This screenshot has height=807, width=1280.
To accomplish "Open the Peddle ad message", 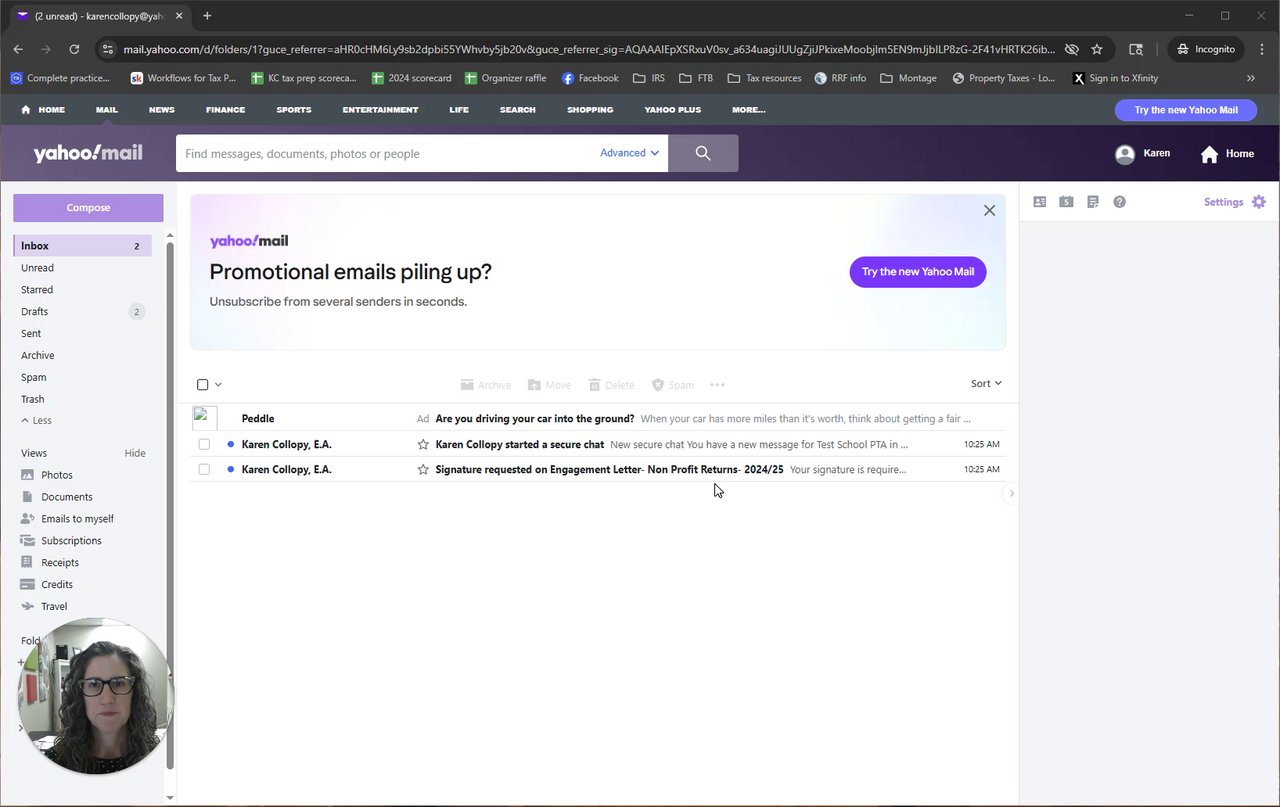I will (598, 419).
